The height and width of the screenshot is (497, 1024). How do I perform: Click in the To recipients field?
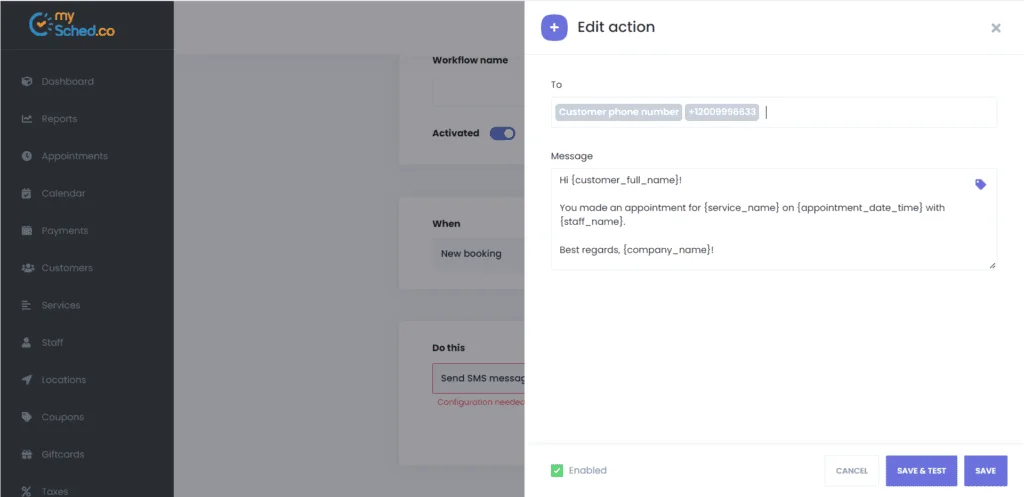[x=774, y=112]
